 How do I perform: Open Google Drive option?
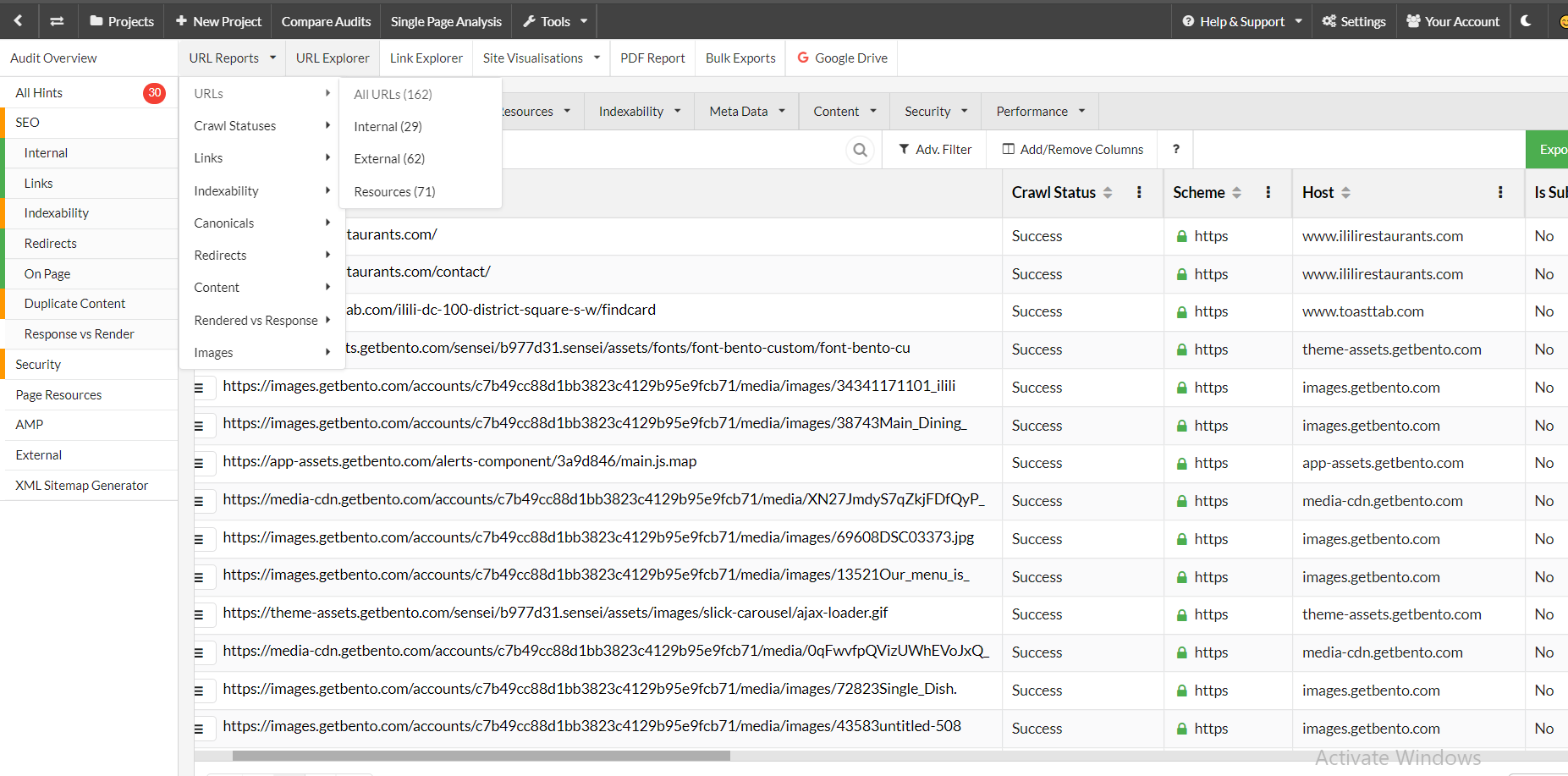(842, 58)
